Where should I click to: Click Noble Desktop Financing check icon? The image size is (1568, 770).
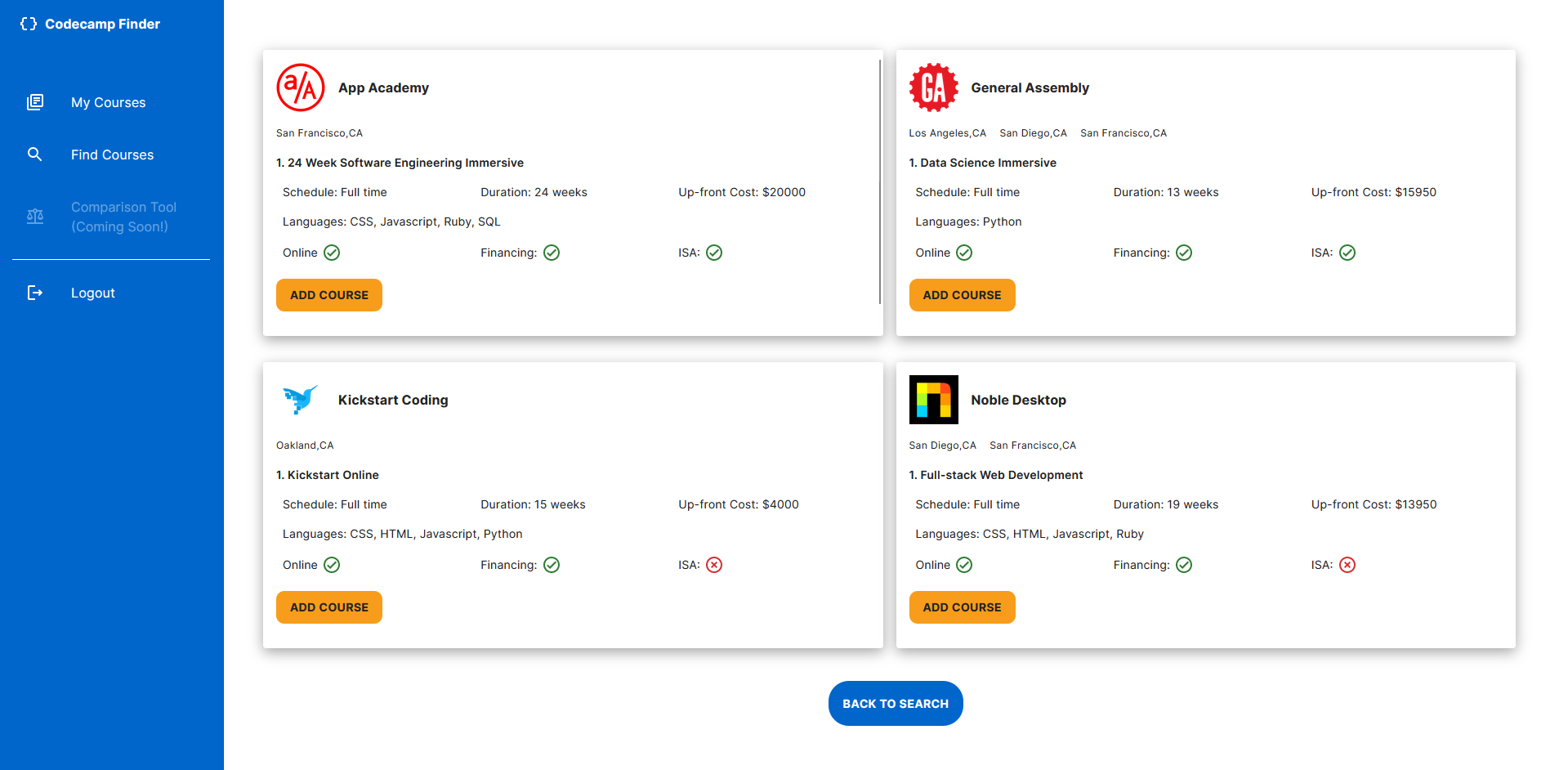point(1184,565)
